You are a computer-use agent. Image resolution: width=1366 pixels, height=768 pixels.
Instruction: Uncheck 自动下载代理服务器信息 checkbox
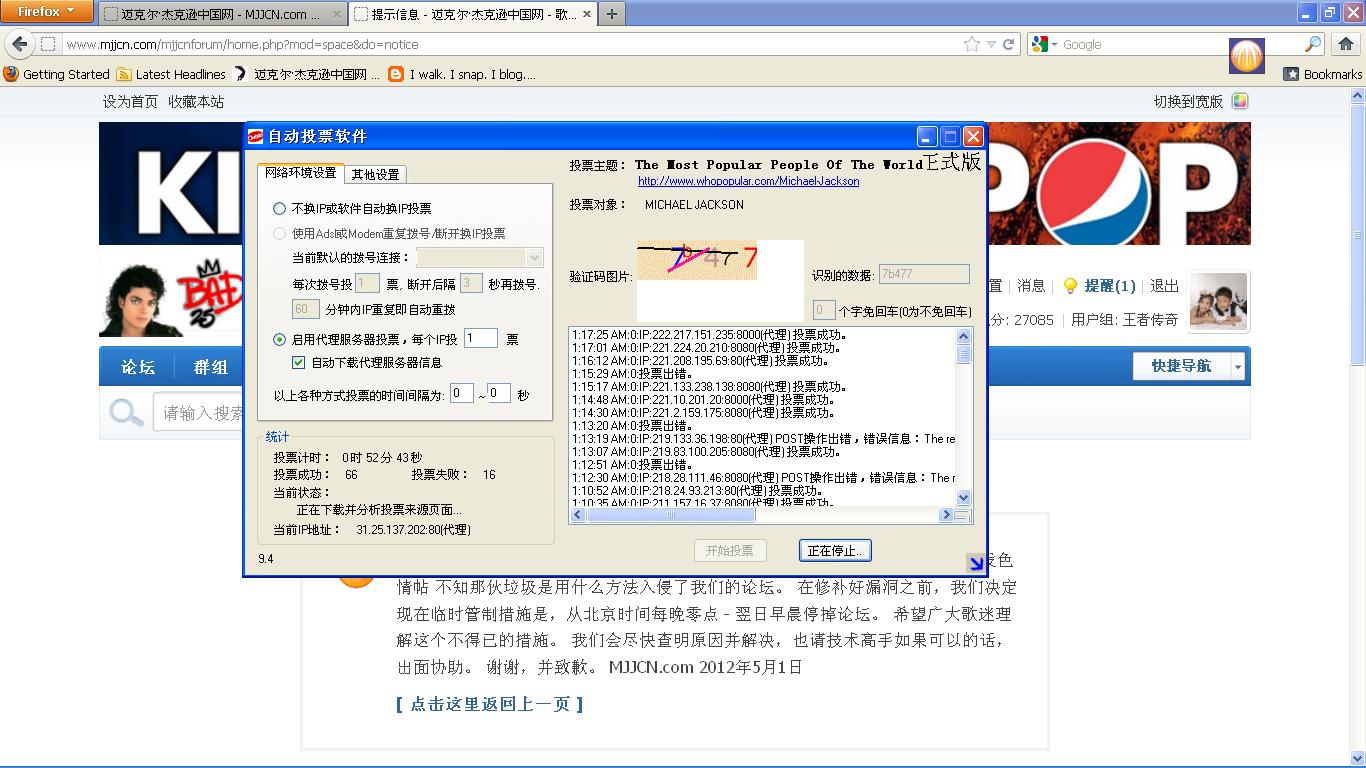point(298,363)
